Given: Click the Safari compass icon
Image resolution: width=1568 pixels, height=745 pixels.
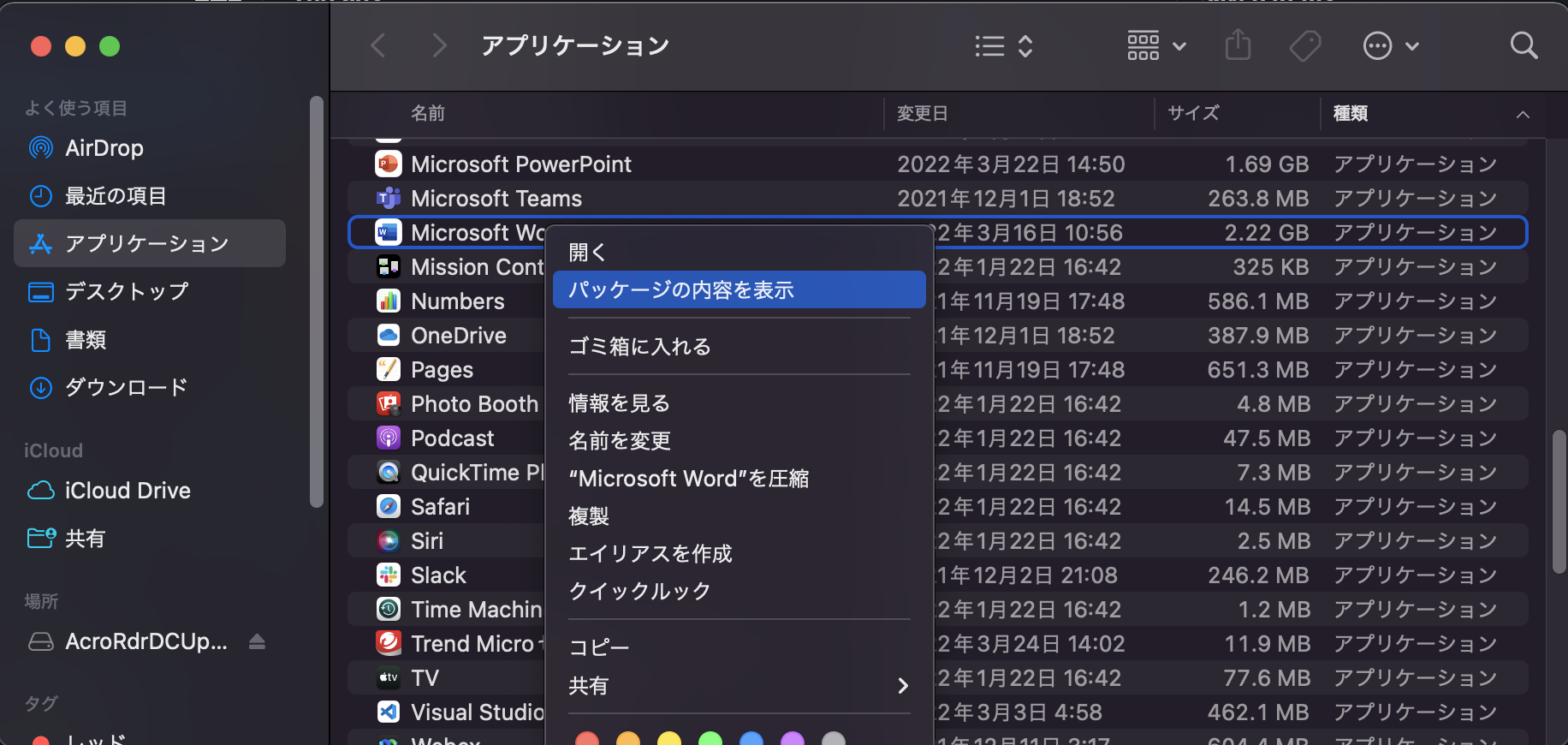Looking at the screenshot, I should 389,506.
